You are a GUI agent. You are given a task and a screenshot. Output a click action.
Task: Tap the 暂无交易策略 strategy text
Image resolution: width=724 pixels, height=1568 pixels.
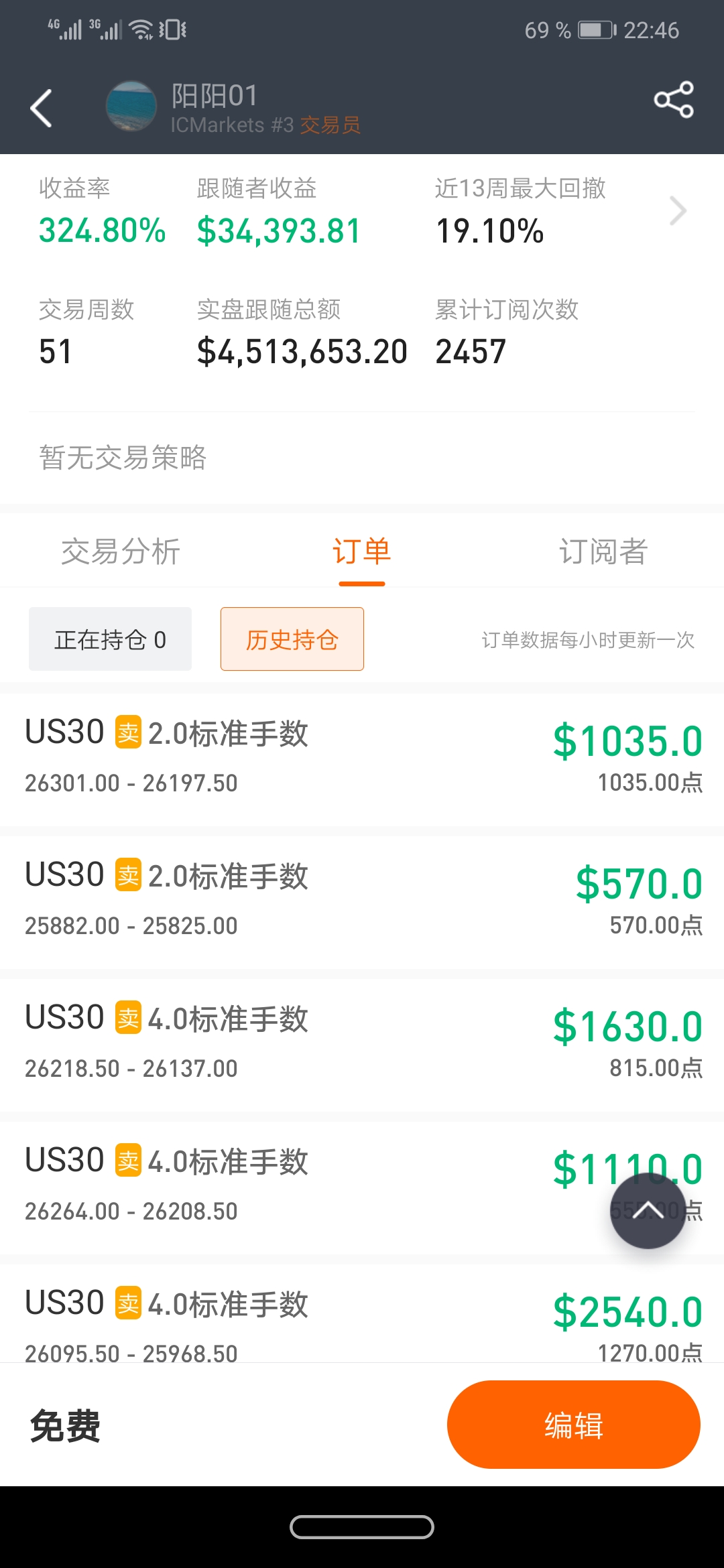[x=123, y=458]
